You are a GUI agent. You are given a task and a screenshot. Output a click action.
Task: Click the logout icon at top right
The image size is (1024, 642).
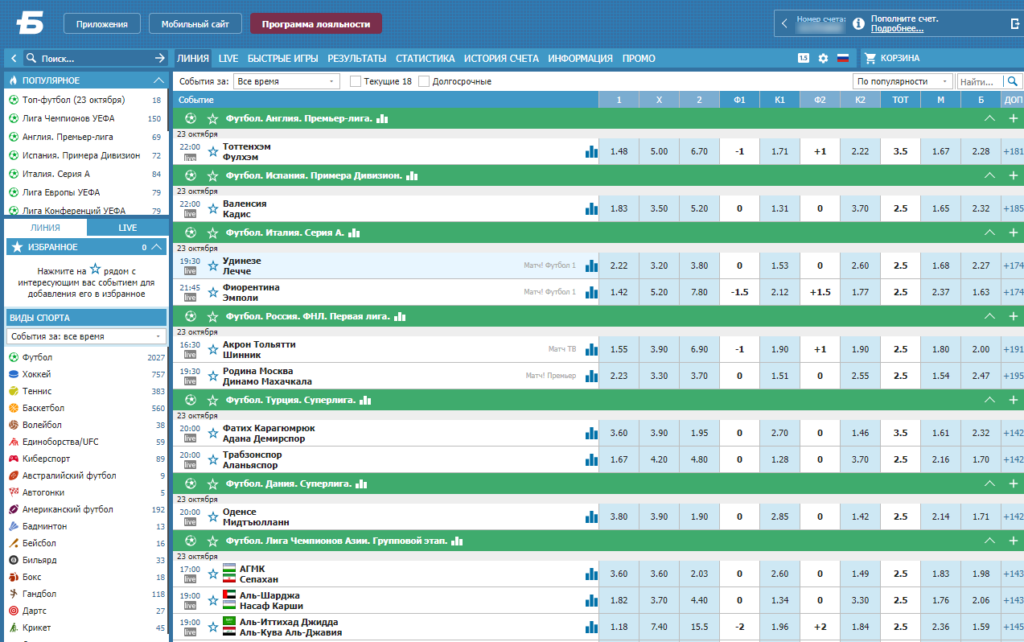coord(1016,24)
